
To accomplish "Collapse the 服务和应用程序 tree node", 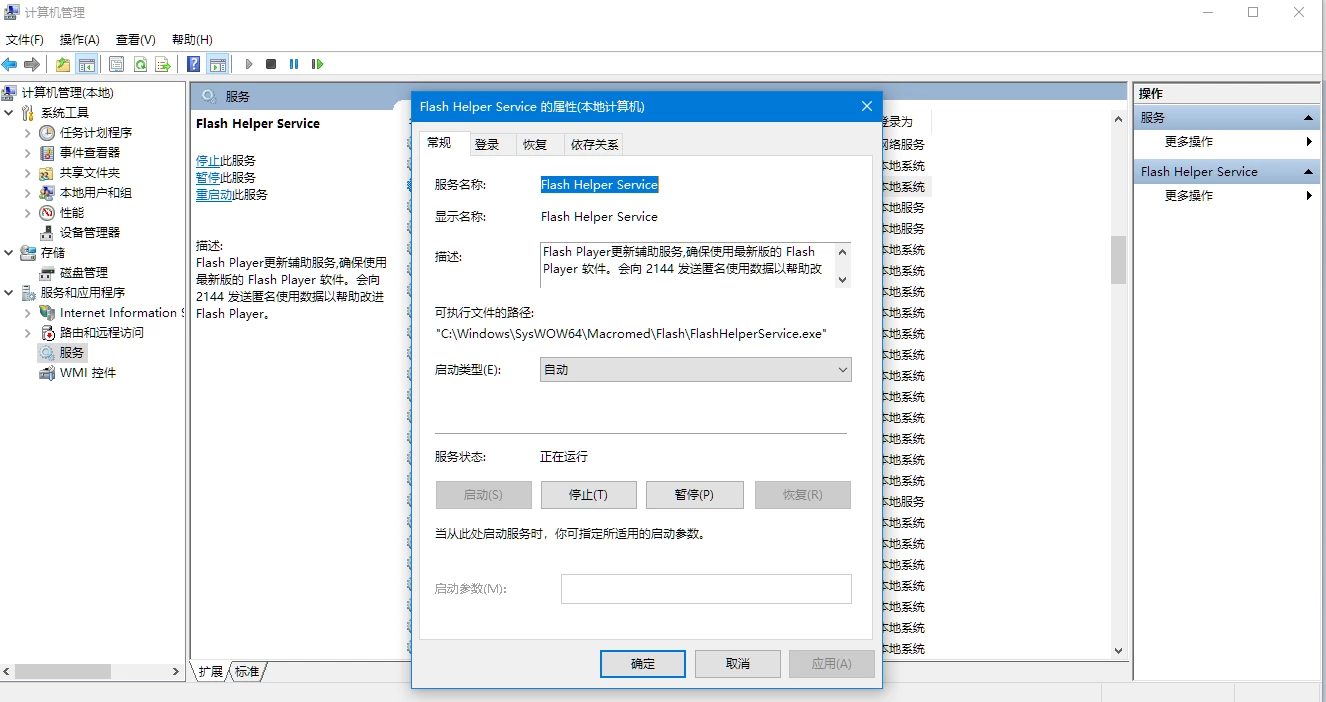I will point(9,293).
